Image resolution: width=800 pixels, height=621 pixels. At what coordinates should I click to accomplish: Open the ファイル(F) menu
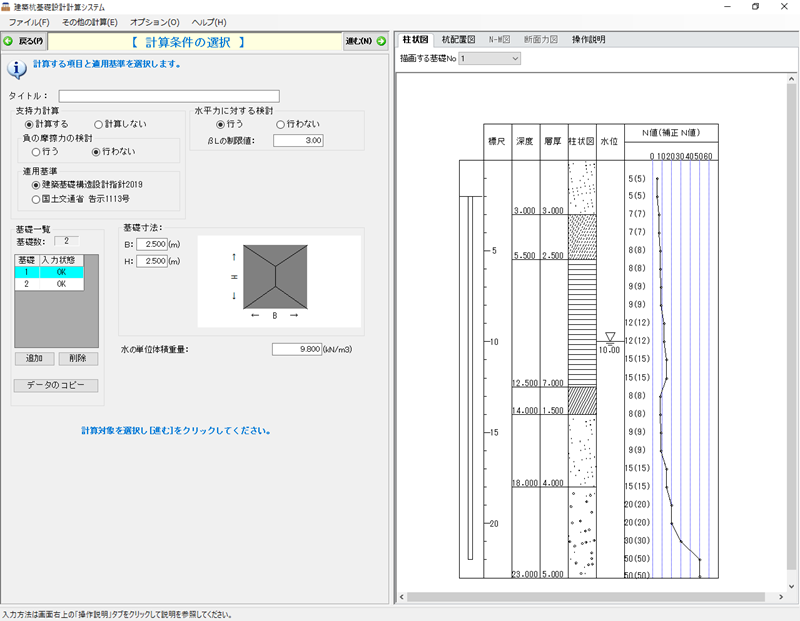(x=29, y=22)
